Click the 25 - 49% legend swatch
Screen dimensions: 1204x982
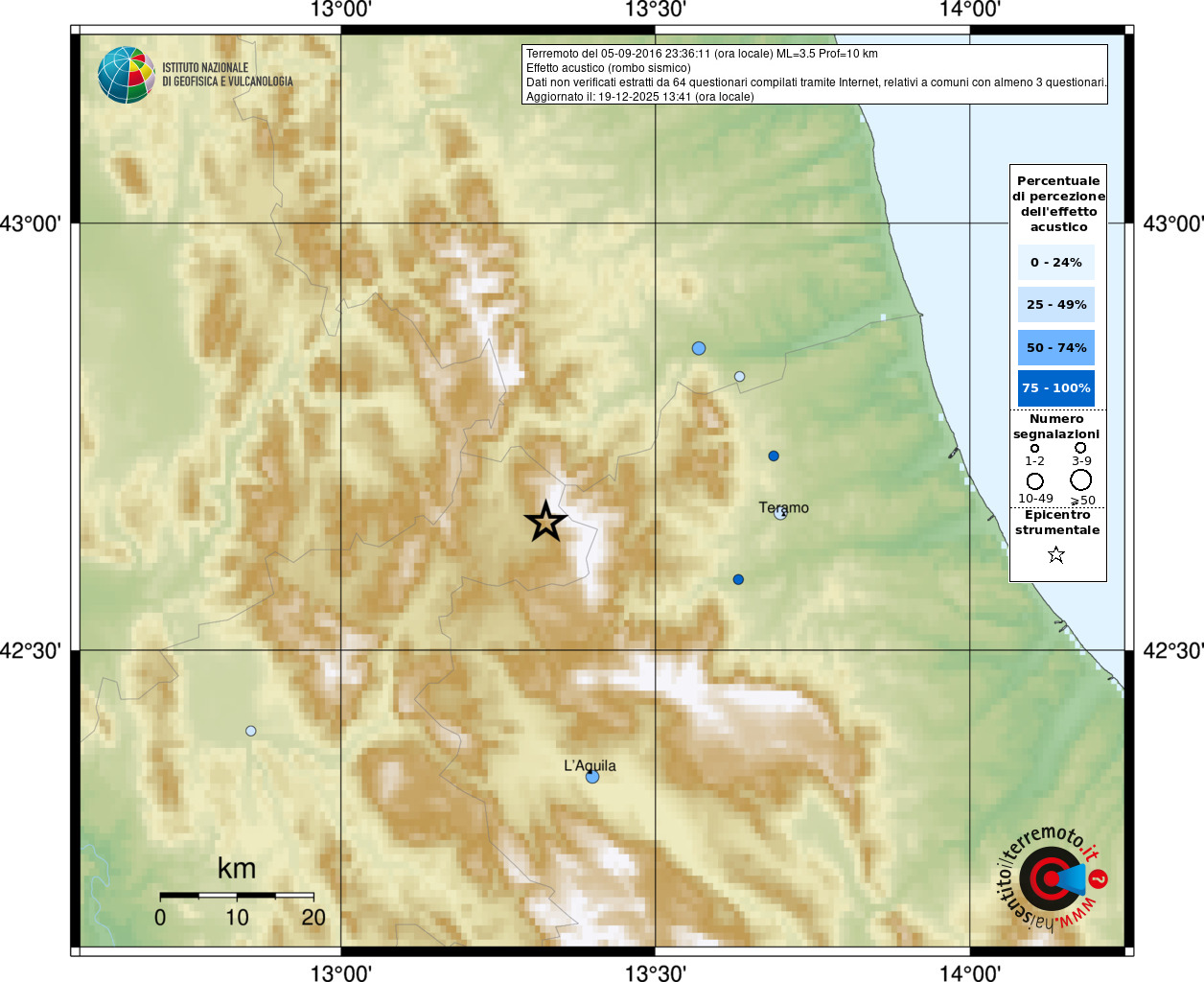[x=1056, y=304]
